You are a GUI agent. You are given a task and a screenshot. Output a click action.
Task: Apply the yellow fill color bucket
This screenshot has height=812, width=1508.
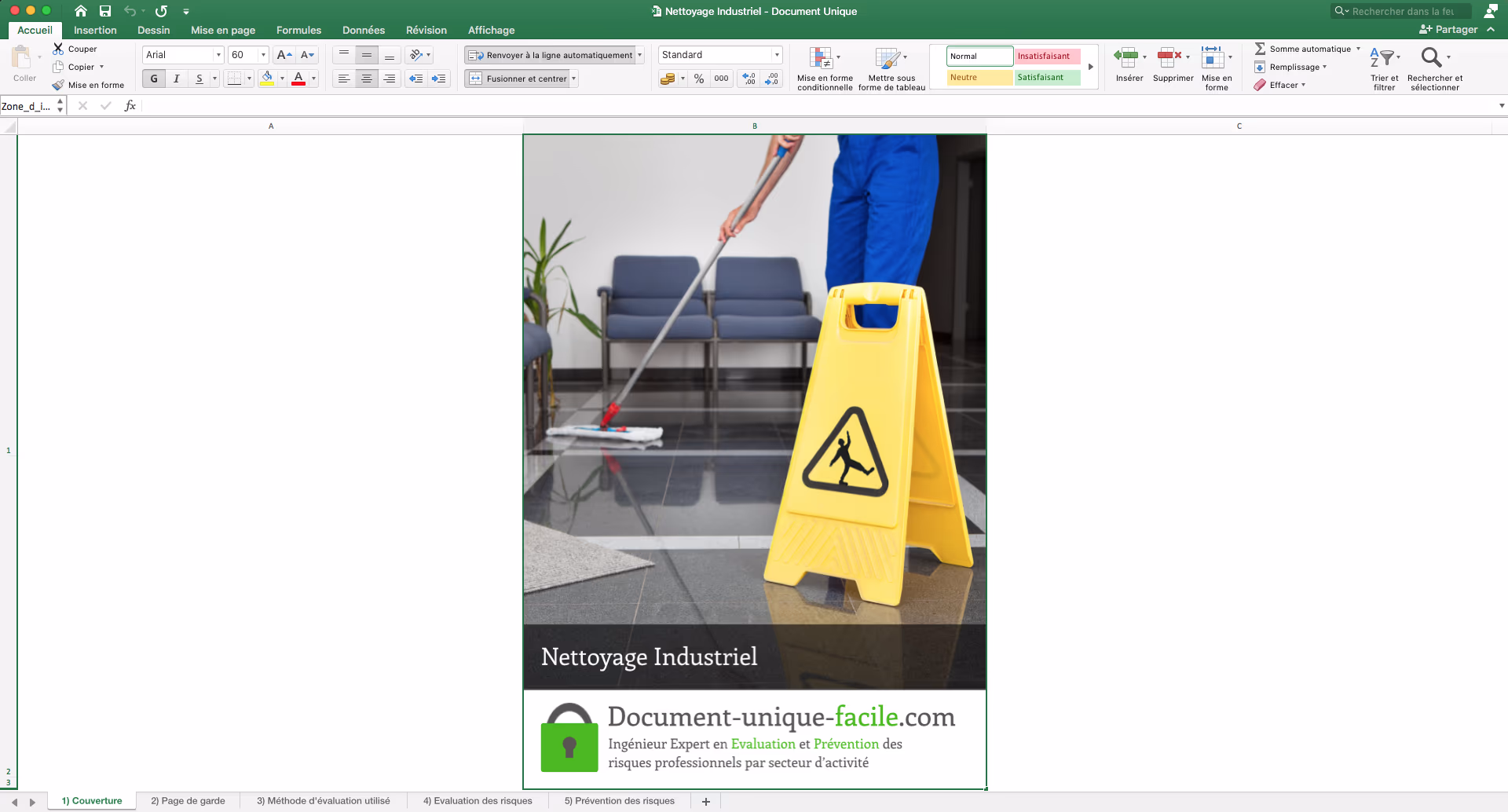pyautogui.click(x=267, y=79)
